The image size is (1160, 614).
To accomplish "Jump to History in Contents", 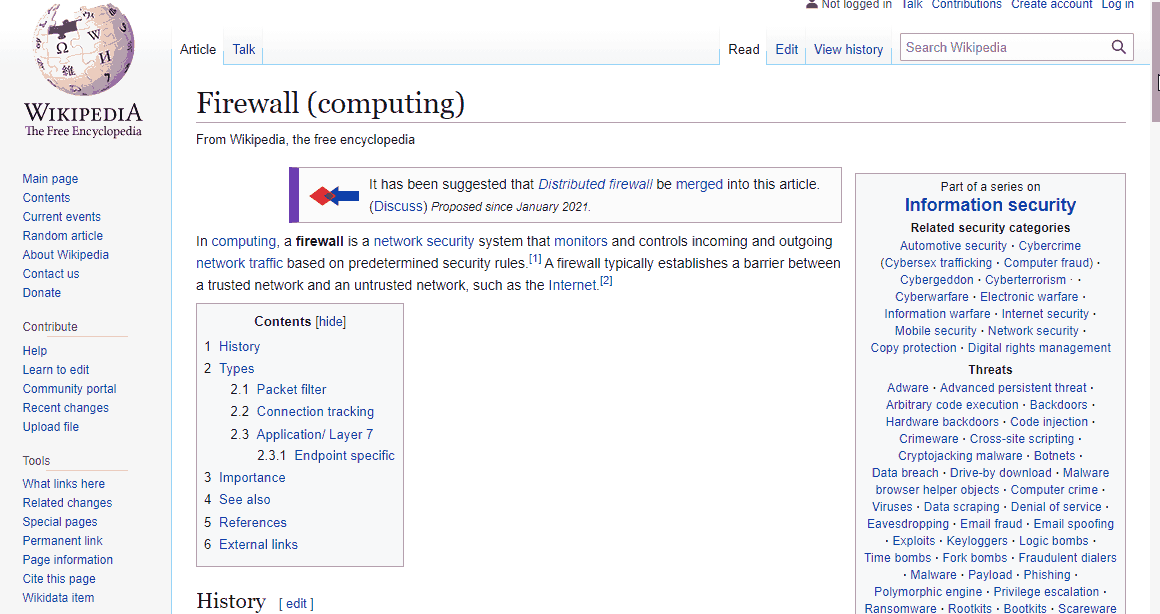I will tap(240, 347).
